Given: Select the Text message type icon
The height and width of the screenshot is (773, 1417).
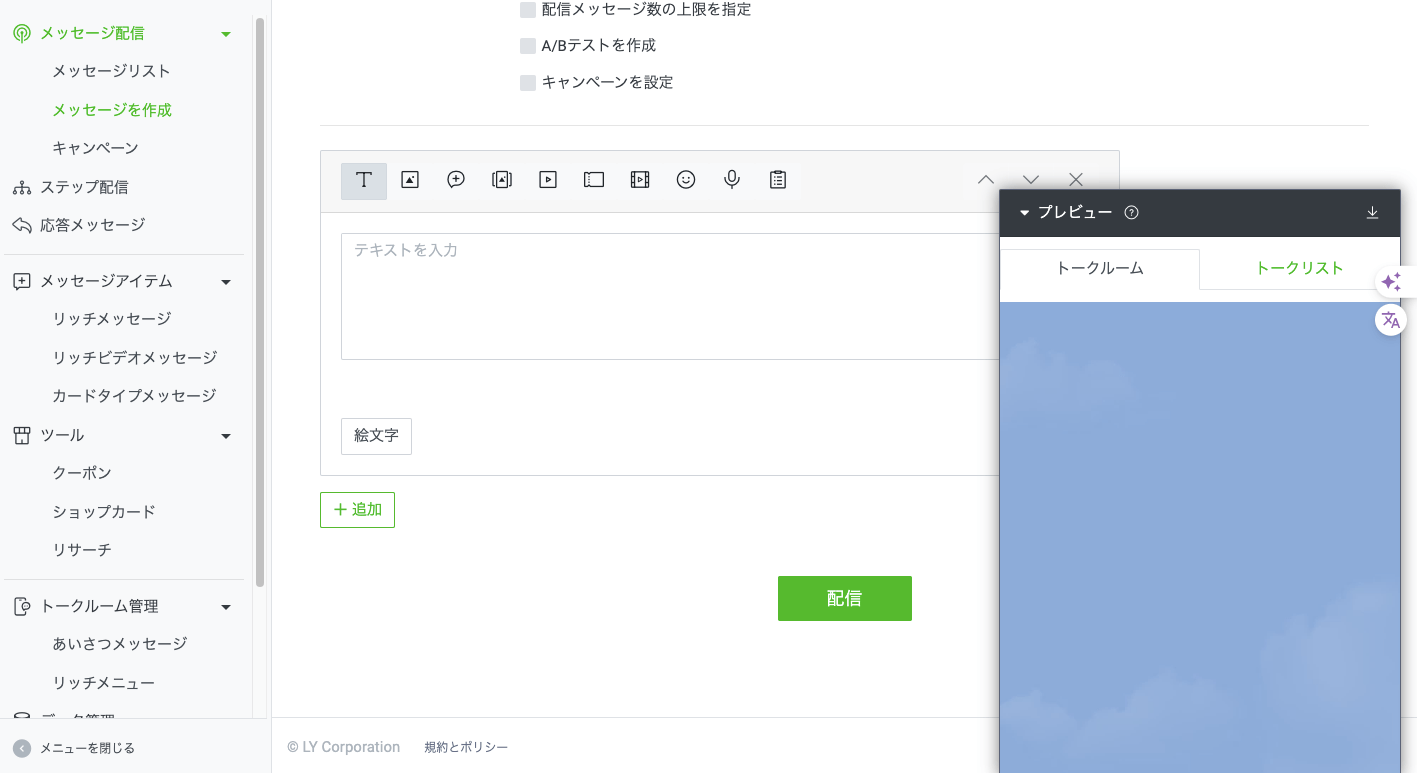Looking at the screenshot, I should (x=364, y=181).
